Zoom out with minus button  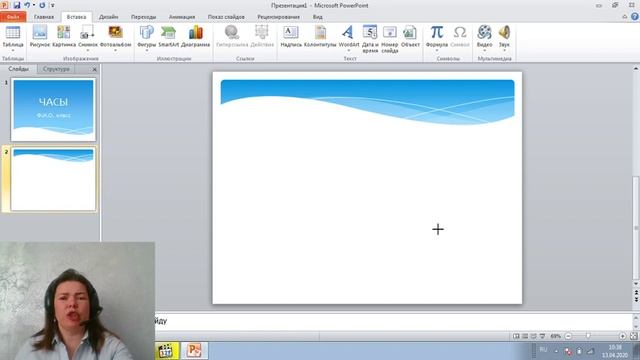568,336
